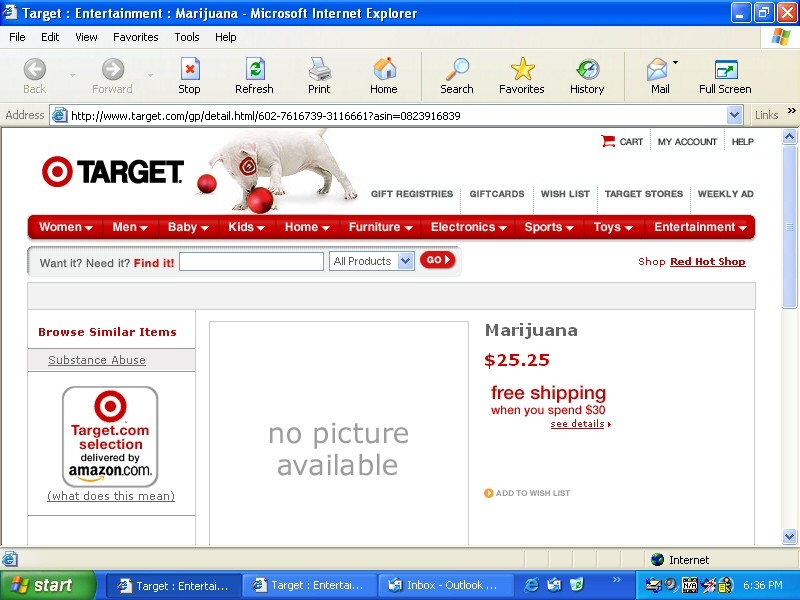Click the Forward toolbar button
Viewport: 800px width, 600px height.
[113, 76]
